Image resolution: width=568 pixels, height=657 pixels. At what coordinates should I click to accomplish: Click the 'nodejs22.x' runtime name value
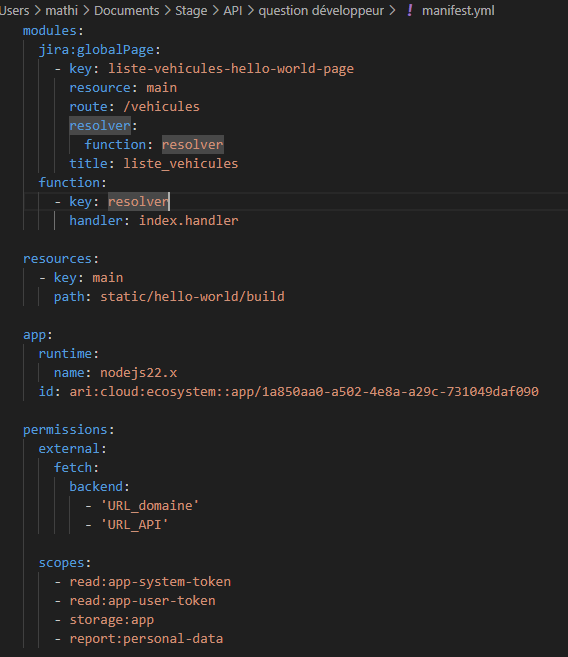139,373
